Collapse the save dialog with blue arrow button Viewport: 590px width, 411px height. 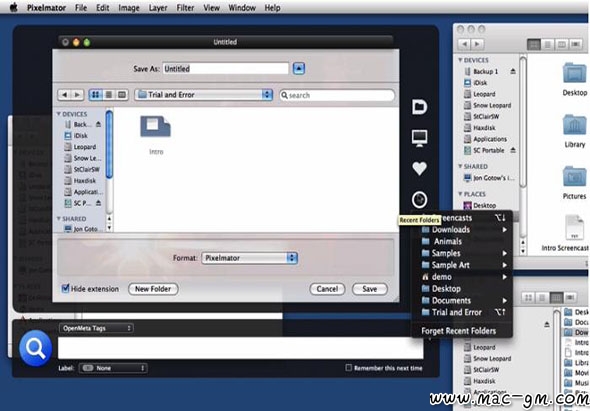(299, 69)
